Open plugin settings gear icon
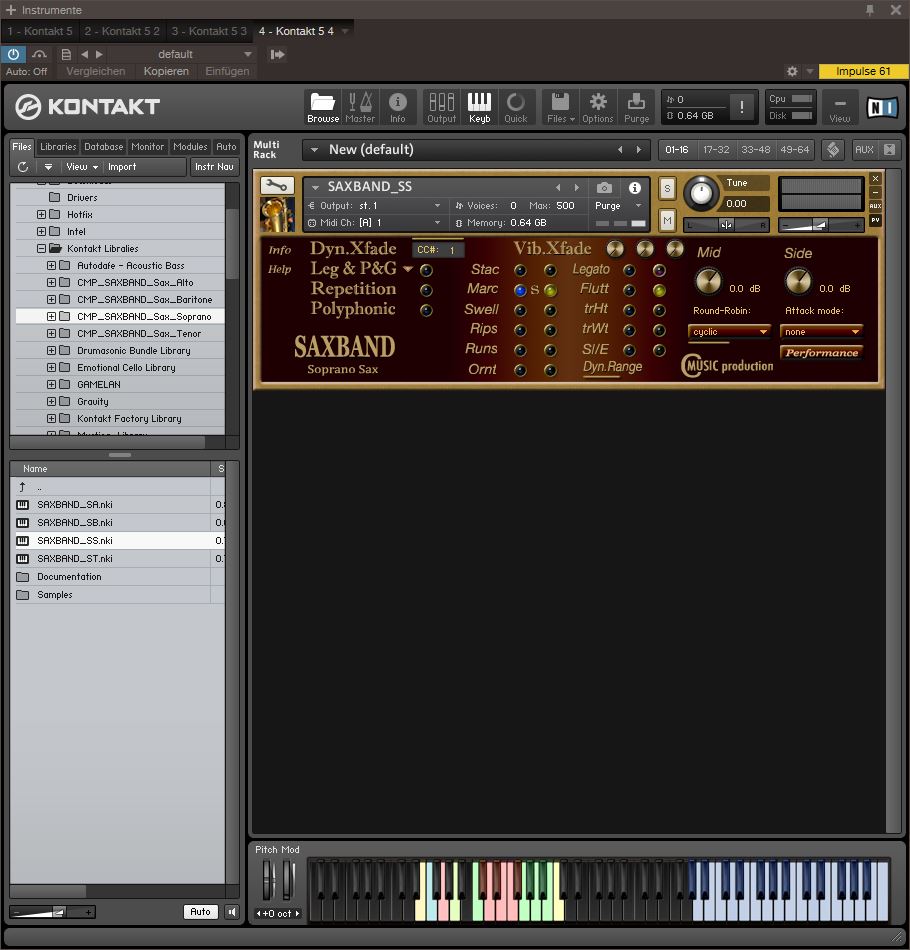The height and width of the screenshot is (950, 910). (792, 71)
